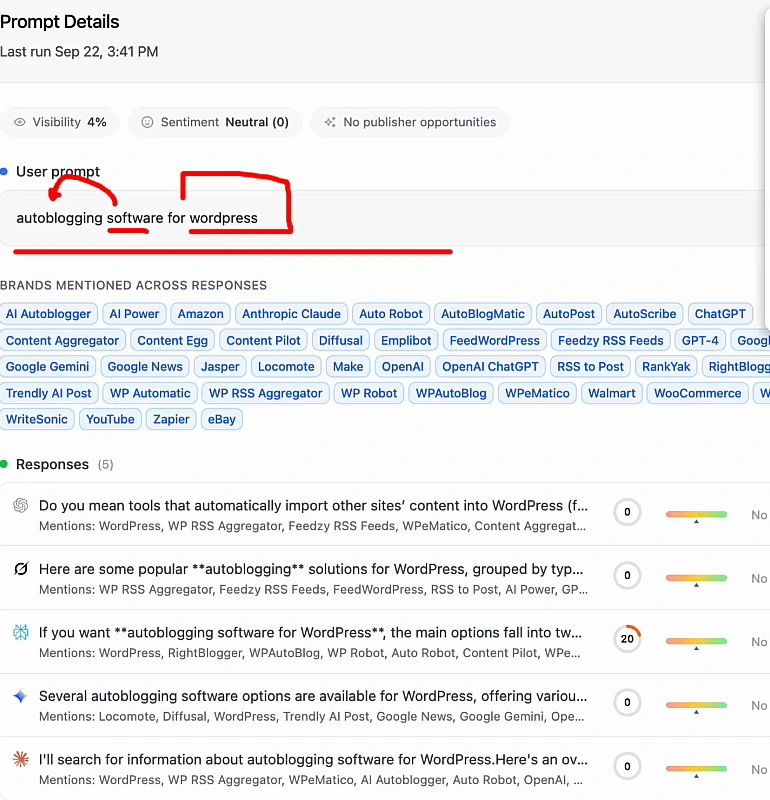This screenshot has height=800, width=770.
Task: Click the Visibility eye icon
Action: click(19, 122)
